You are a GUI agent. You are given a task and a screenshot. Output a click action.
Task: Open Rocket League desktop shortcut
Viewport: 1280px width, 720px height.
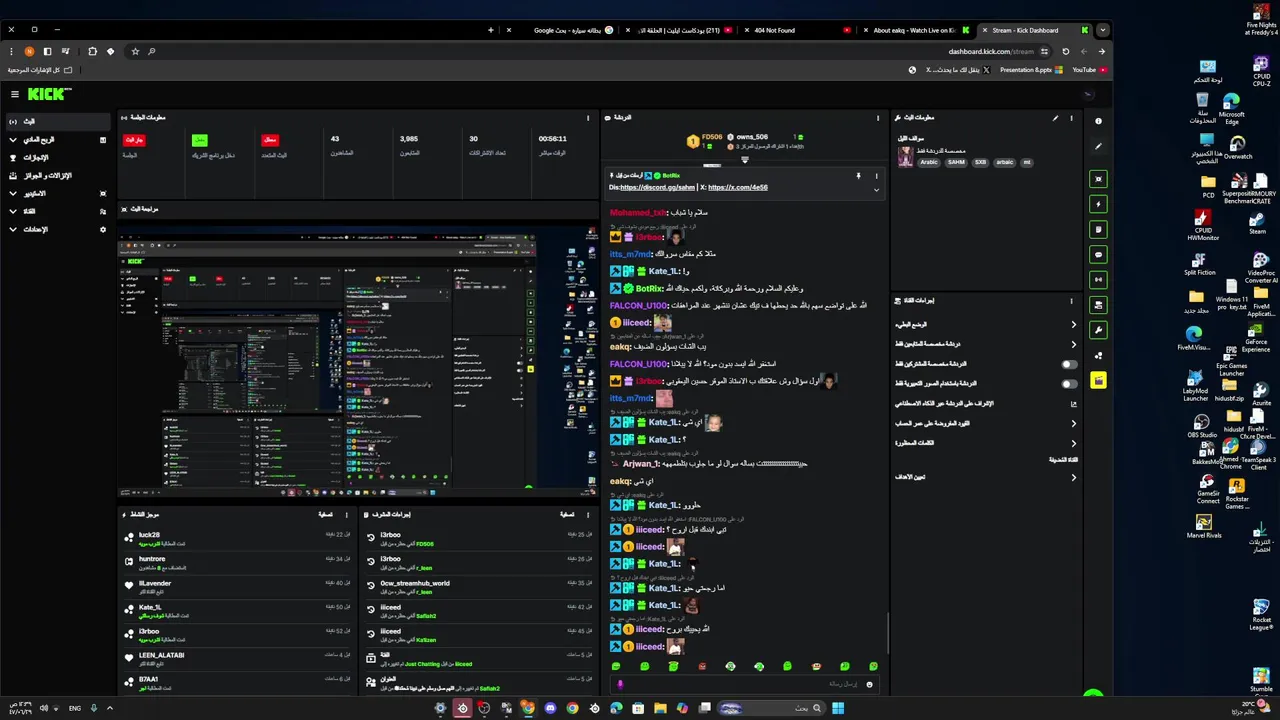click(1261, 613)
